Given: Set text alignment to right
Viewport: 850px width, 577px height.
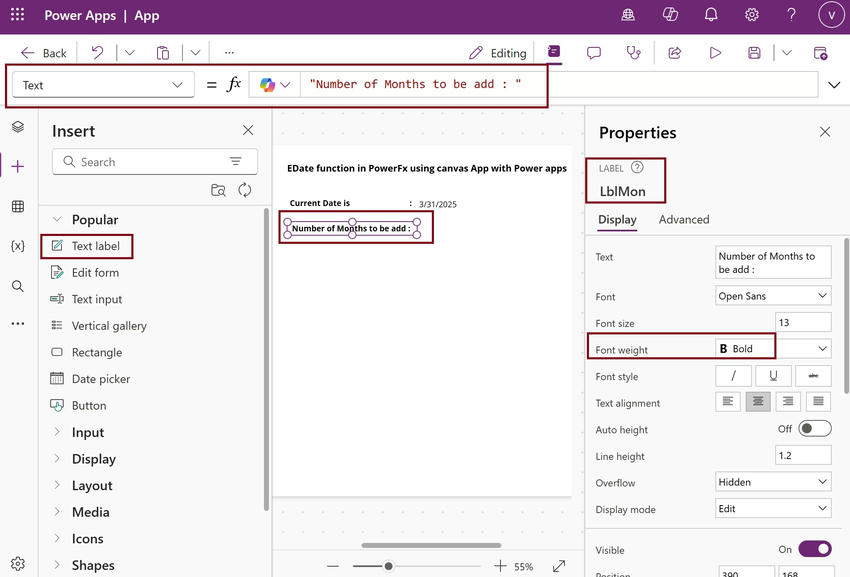Looking at the screenshot, I should tap(788, 402).
